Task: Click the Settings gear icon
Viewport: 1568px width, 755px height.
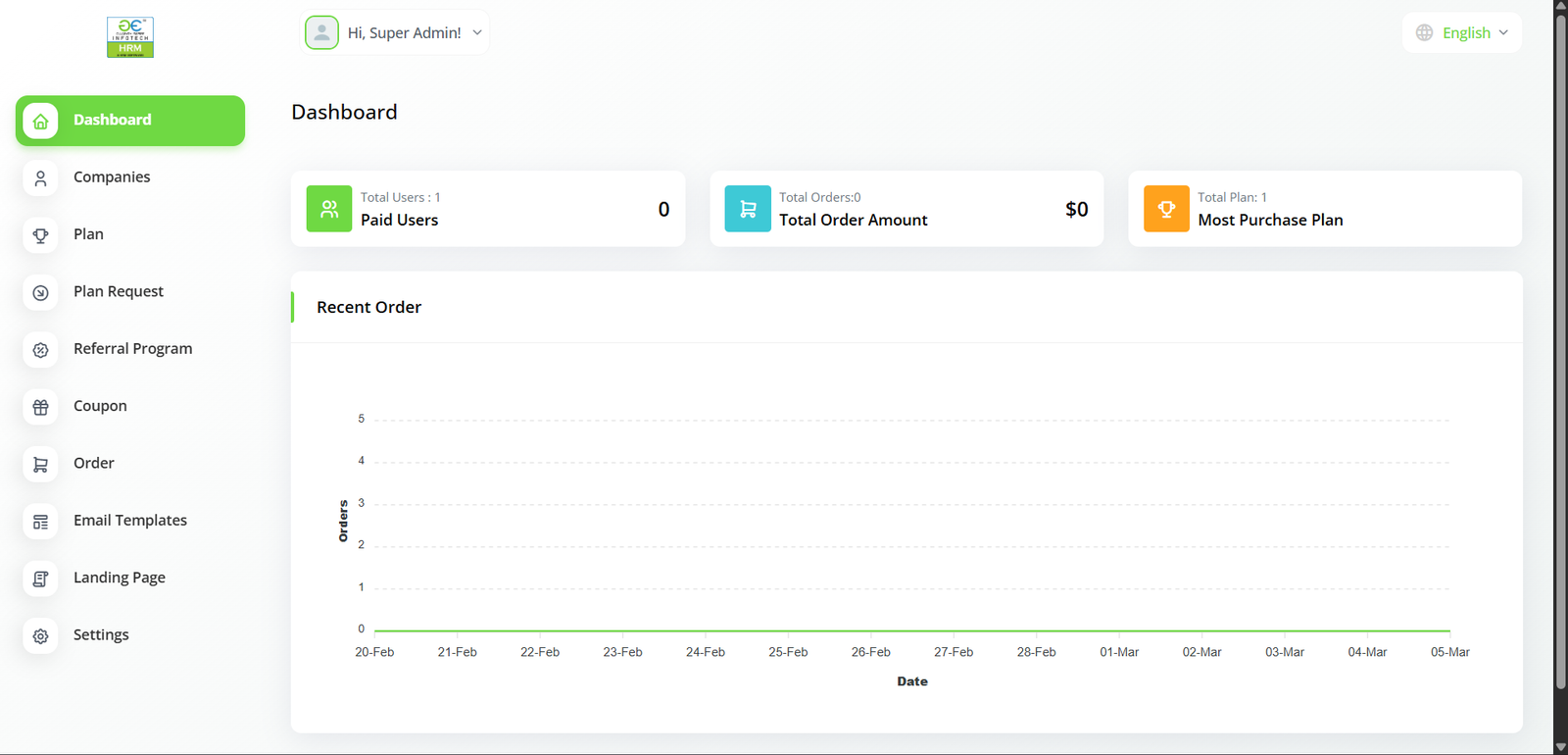Action: [40, 636]
